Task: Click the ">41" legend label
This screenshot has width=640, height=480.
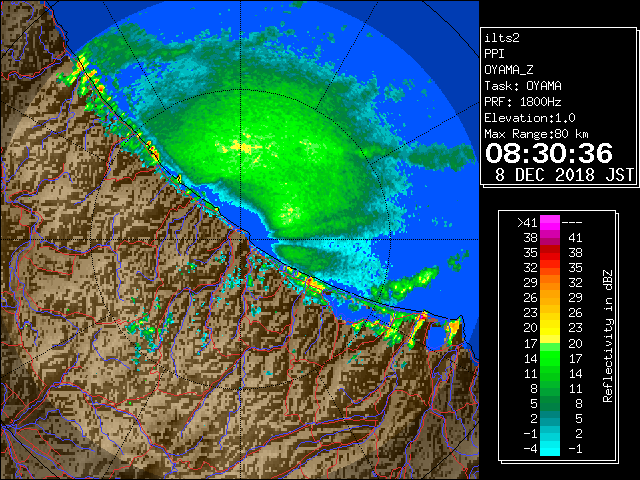Action: tap(527, 222)
